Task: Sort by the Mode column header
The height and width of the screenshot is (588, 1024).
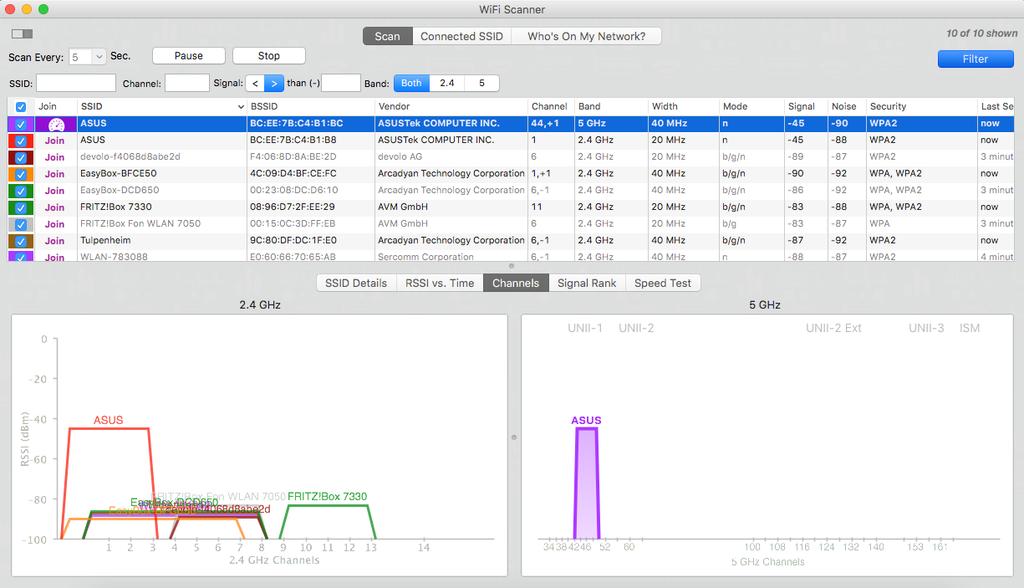Action: point(752,106)
